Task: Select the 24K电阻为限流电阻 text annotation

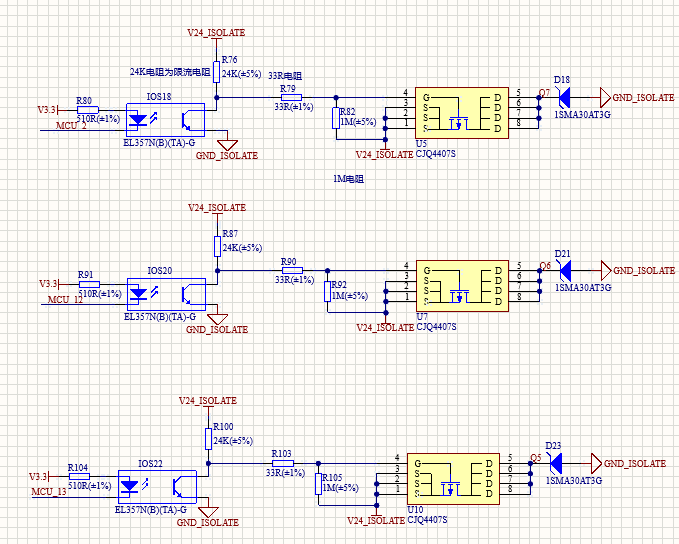Action: click(170, 72)
